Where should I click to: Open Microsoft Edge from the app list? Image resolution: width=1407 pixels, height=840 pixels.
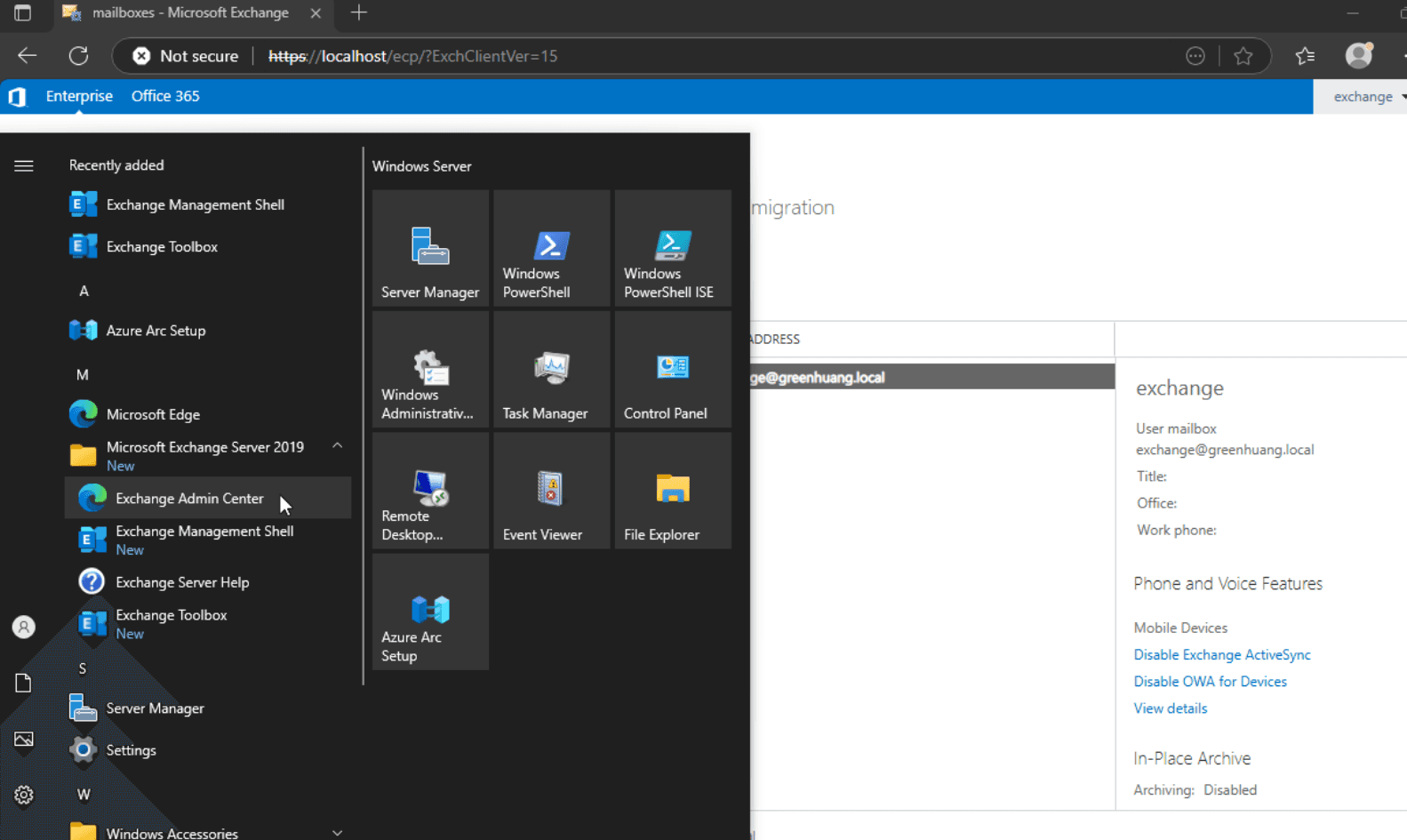click(208, 414)
